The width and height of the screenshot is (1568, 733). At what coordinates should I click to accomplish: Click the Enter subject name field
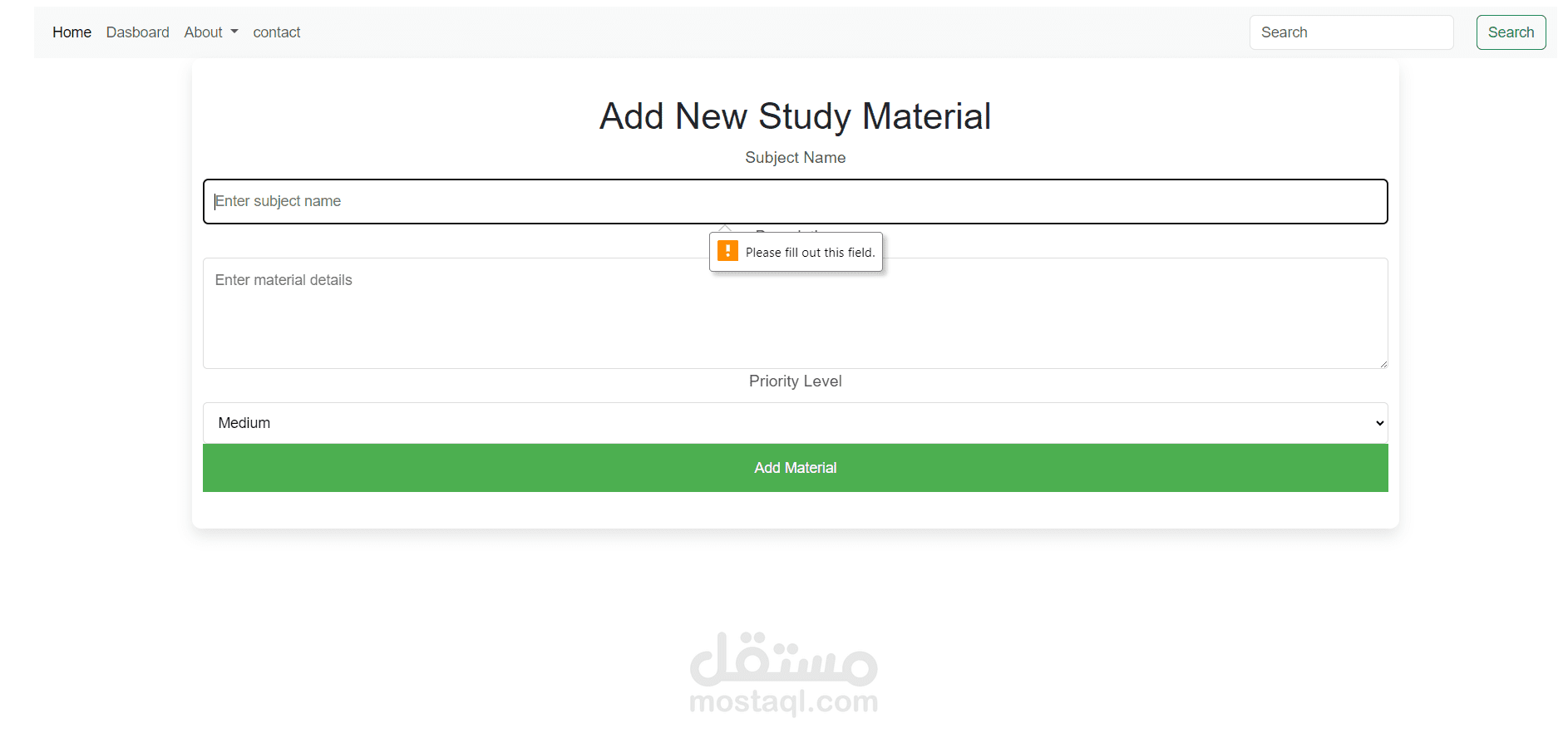click(794, 201)
